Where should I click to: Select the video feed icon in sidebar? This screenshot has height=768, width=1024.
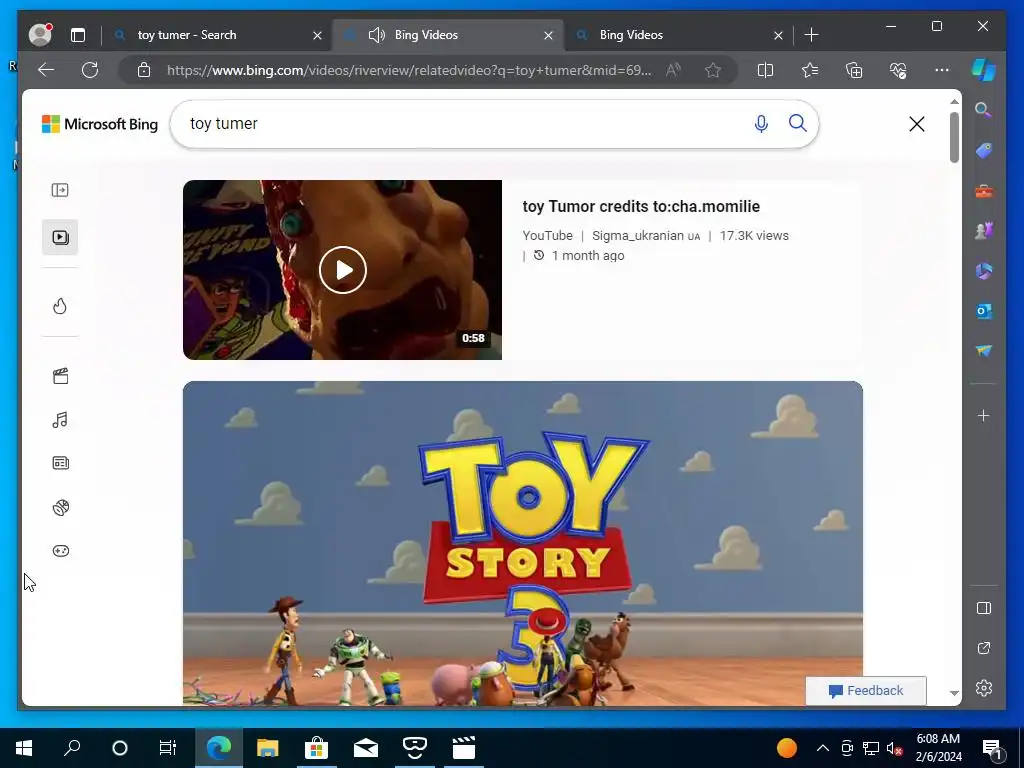(x=60, y=237)
